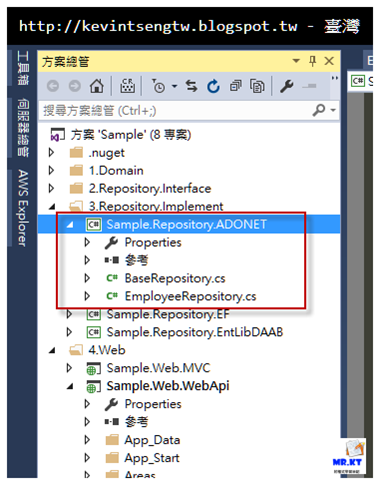This screenshot has height=485, width=380.
Task: Click the Pending Changes Filter clock icon
Action: 159,86
